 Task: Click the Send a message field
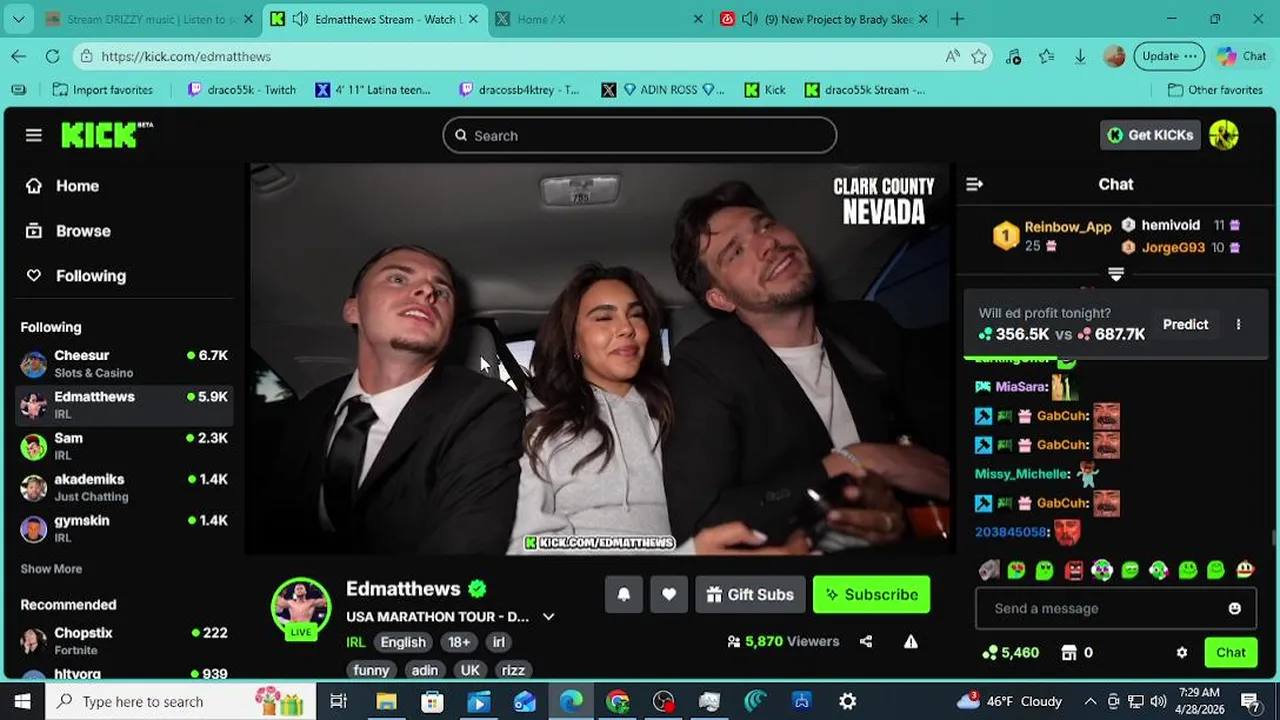(1100, 608)
